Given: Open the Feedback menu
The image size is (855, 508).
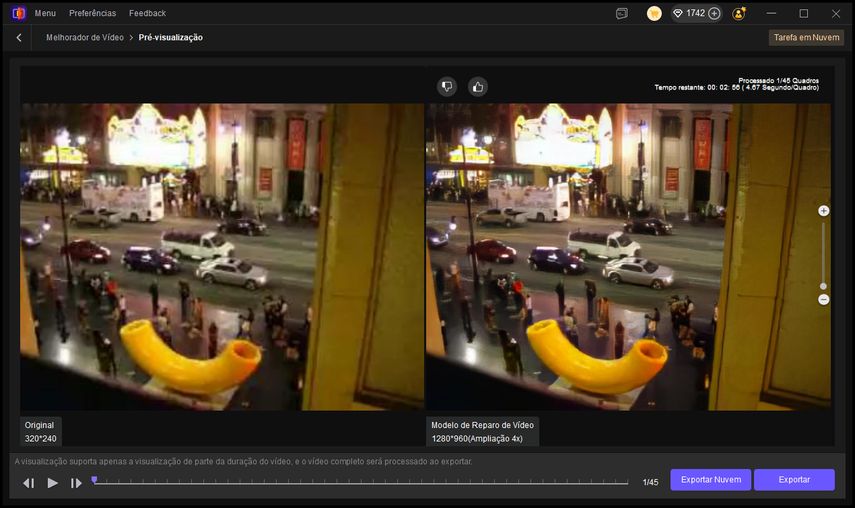Looking at the screenshot, I should [148, 13].
